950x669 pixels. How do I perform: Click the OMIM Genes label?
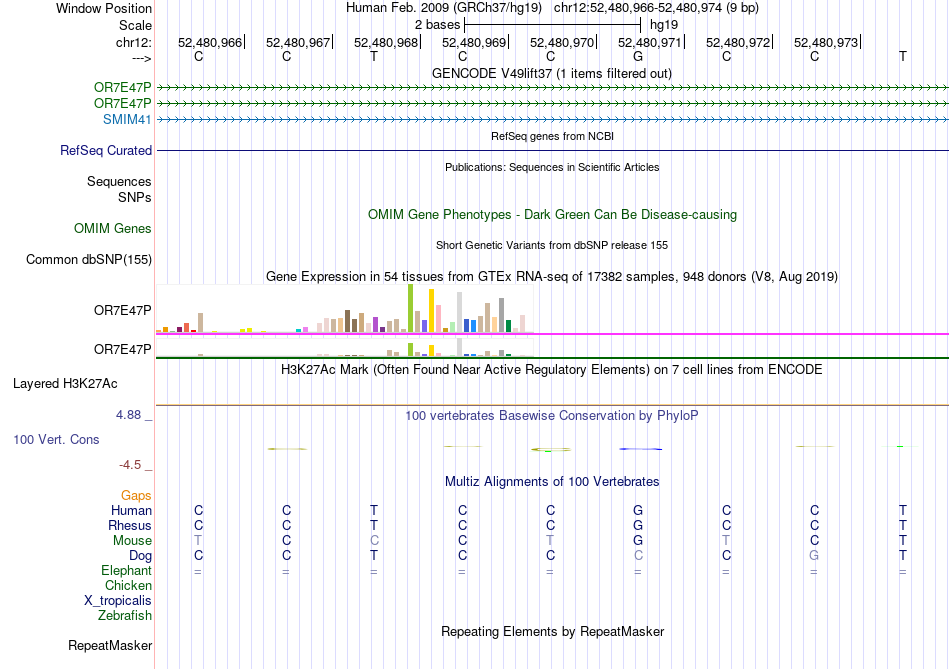pyautogui.click(x=113, y=228)
